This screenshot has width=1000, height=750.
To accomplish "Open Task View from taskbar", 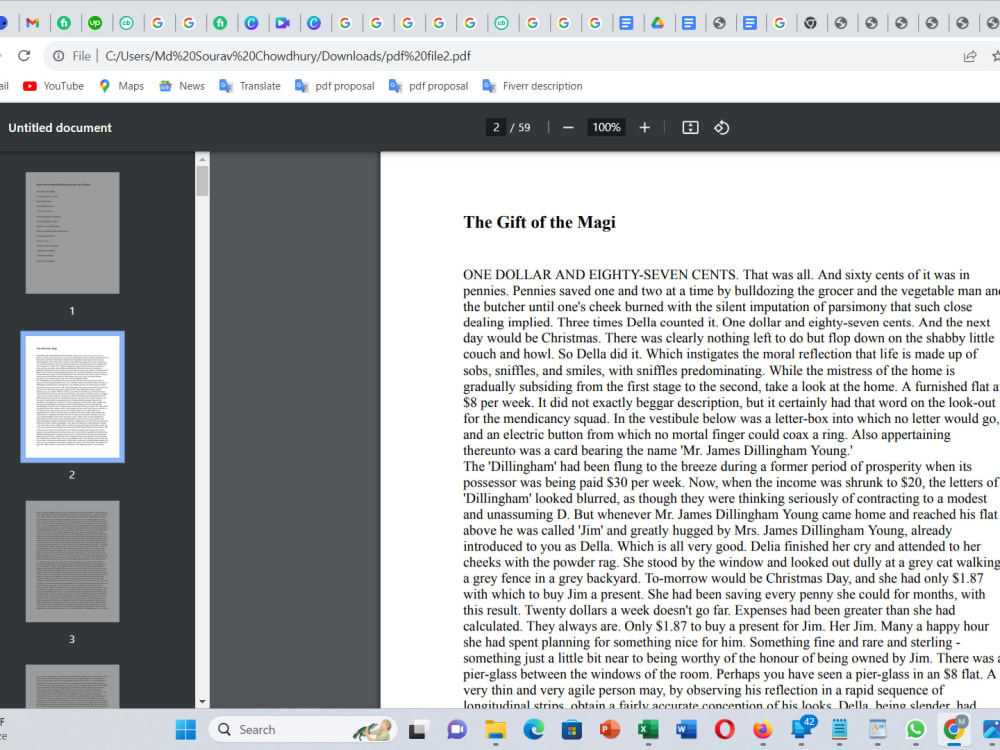I will click(418, 730).
